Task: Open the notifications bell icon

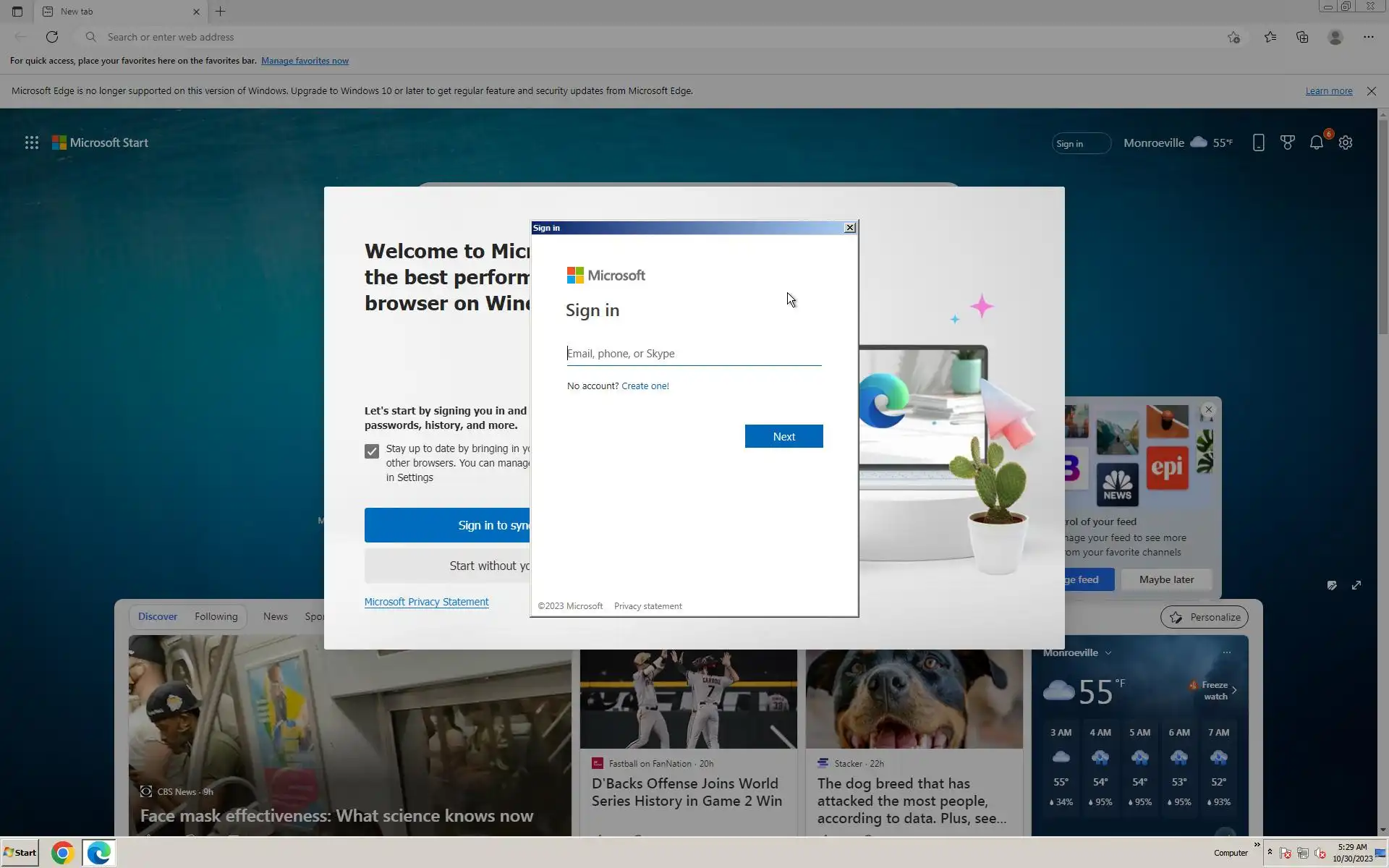Action: [1317, 142]
